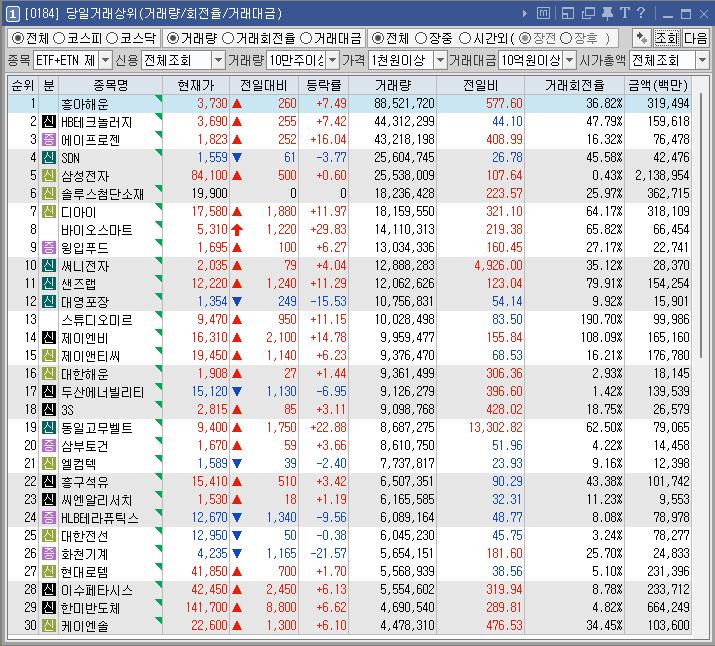Select the 코스닥 market radio button
Viewport: 715px width, 646px height.
112,38
